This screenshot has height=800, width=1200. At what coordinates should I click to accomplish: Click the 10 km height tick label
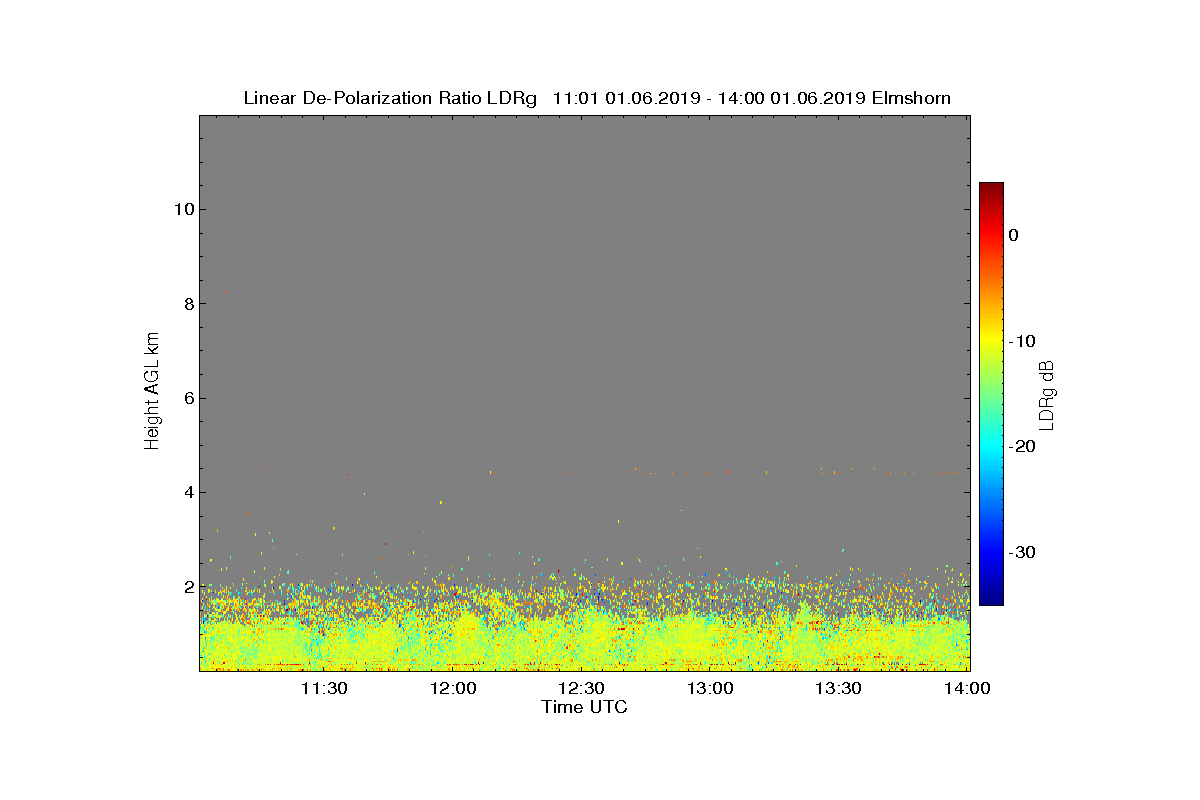pyautogui.click(x=183, y=209)
